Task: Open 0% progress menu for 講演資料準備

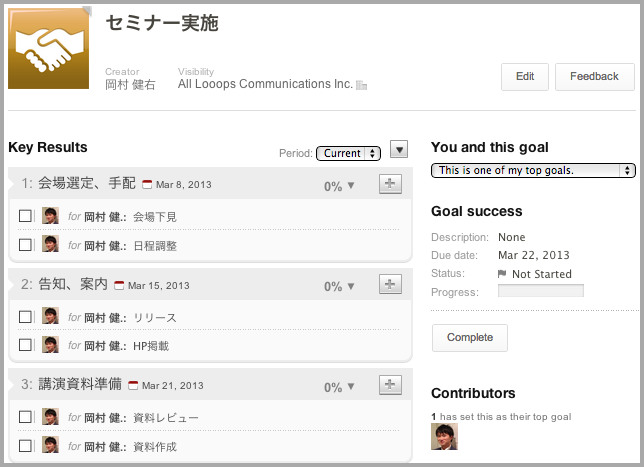Action: click(x=340, y=386)
